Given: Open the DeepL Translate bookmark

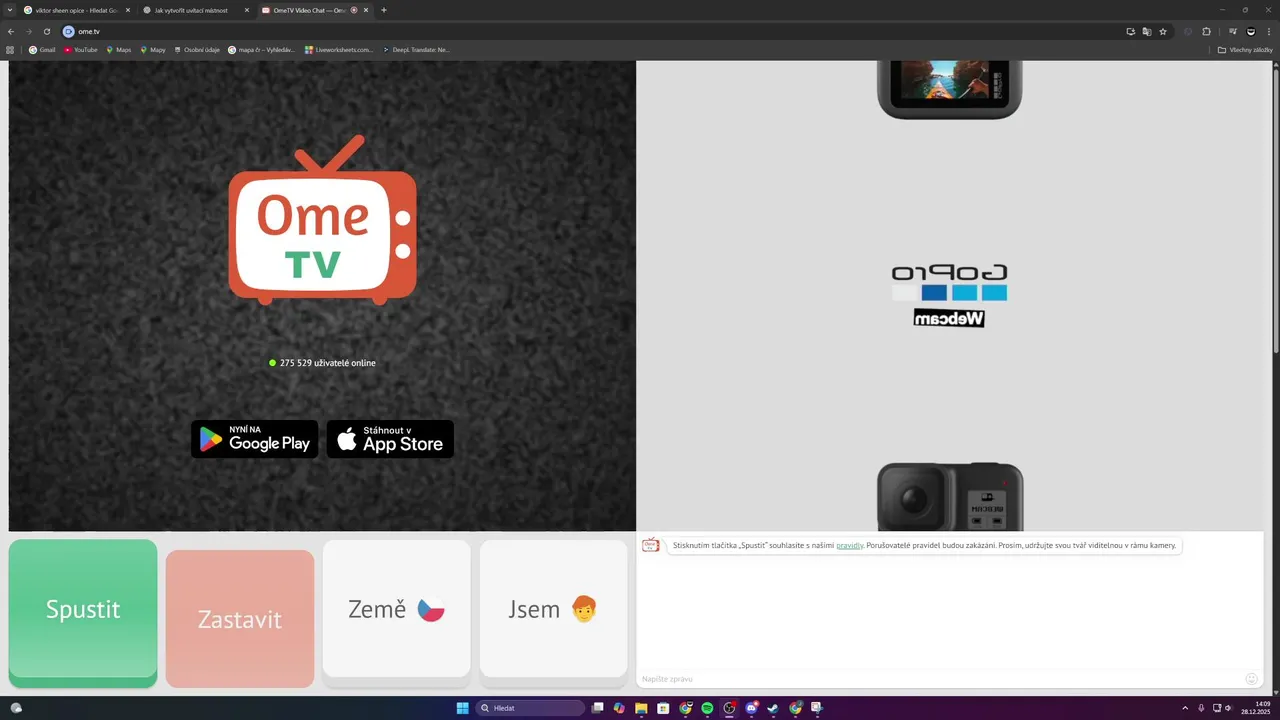Looking at the screenshot, I should [417, 49].
